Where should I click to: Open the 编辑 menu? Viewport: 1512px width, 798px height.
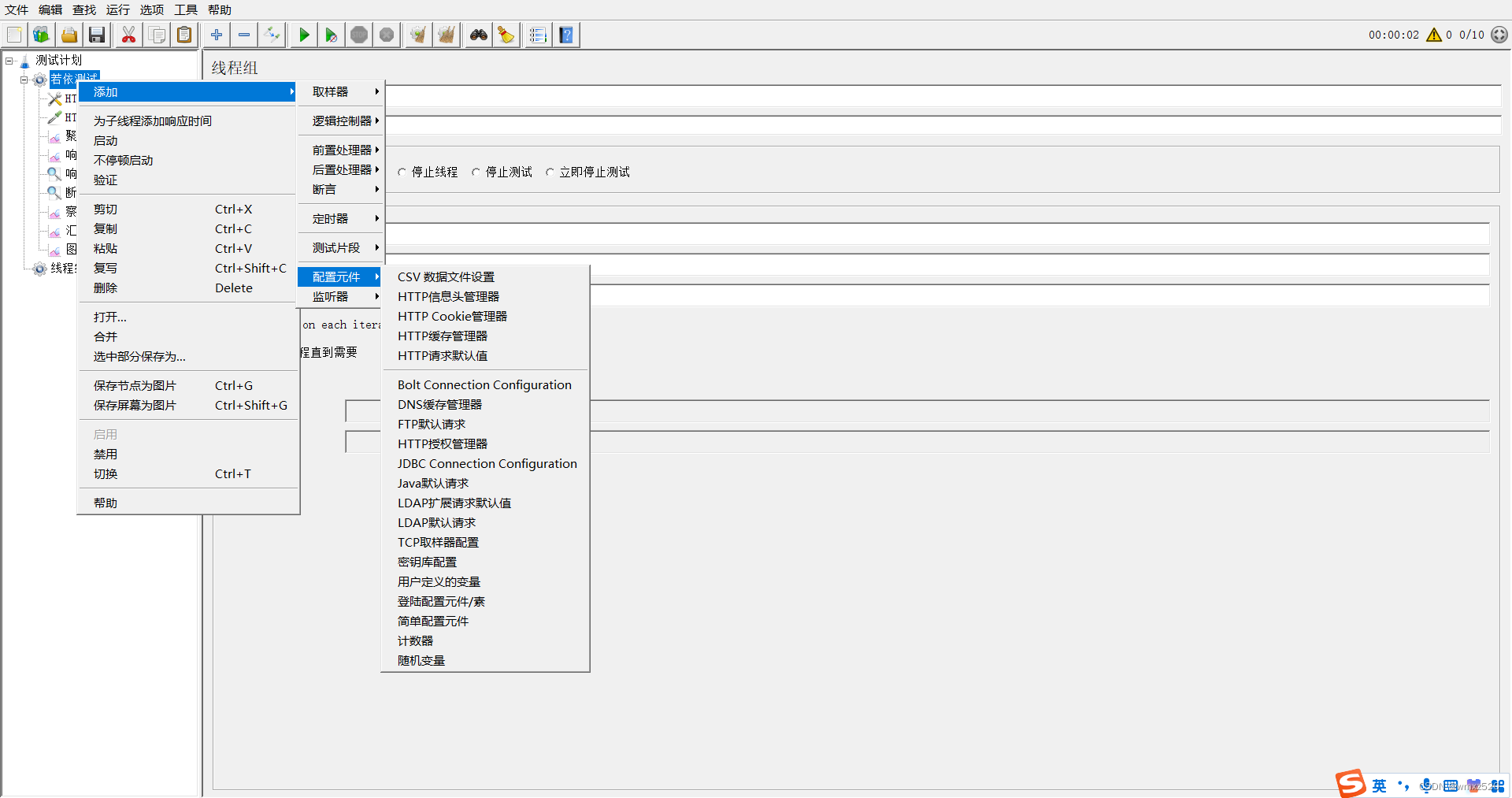pyautogui.click(x=50, y=9)
